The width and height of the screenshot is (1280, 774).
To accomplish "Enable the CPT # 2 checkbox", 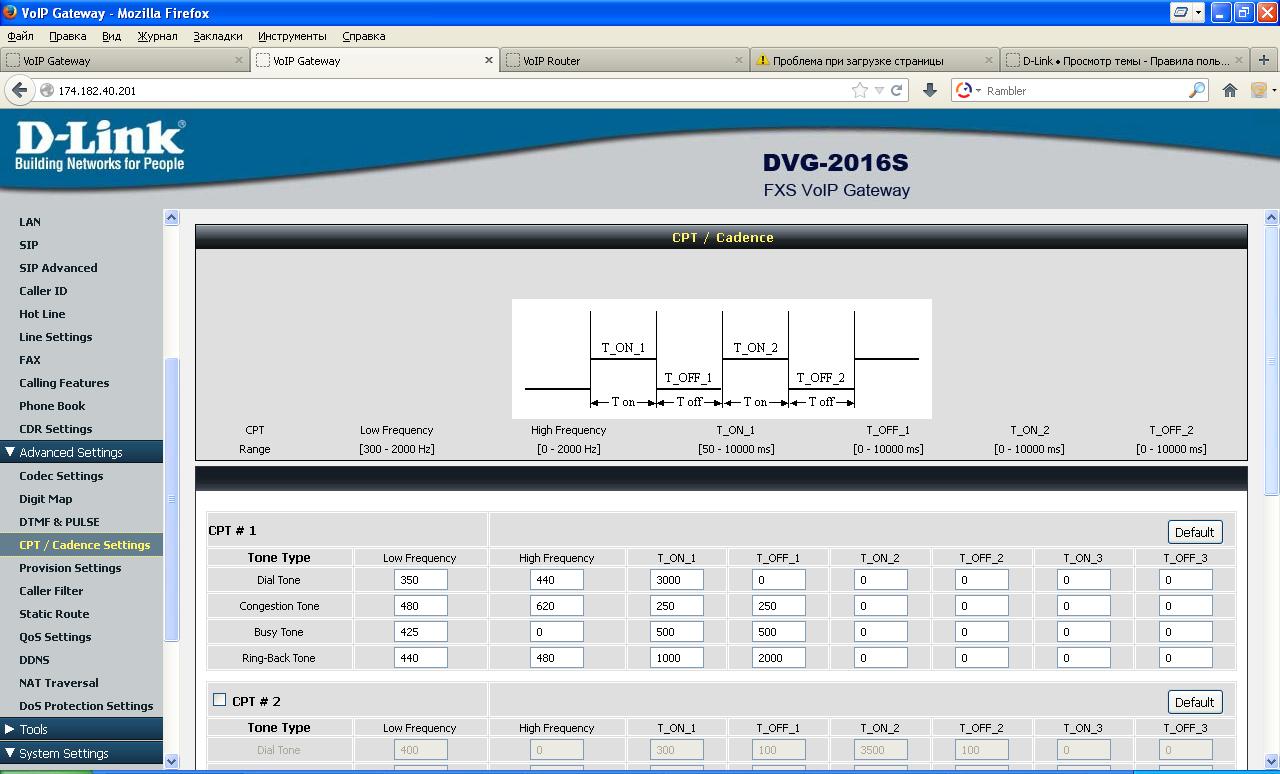I will (x=219, y=700).
